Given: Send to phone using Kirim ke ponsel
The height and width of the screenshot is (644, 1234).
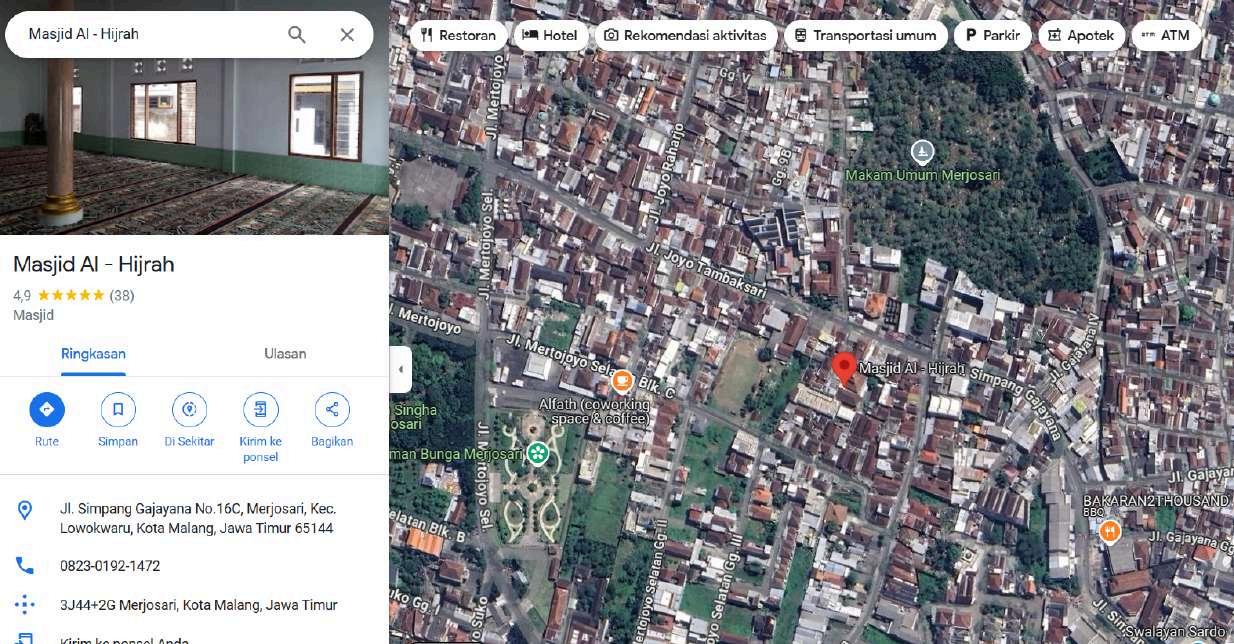Looking at the screenshot, I should (261, 409).
